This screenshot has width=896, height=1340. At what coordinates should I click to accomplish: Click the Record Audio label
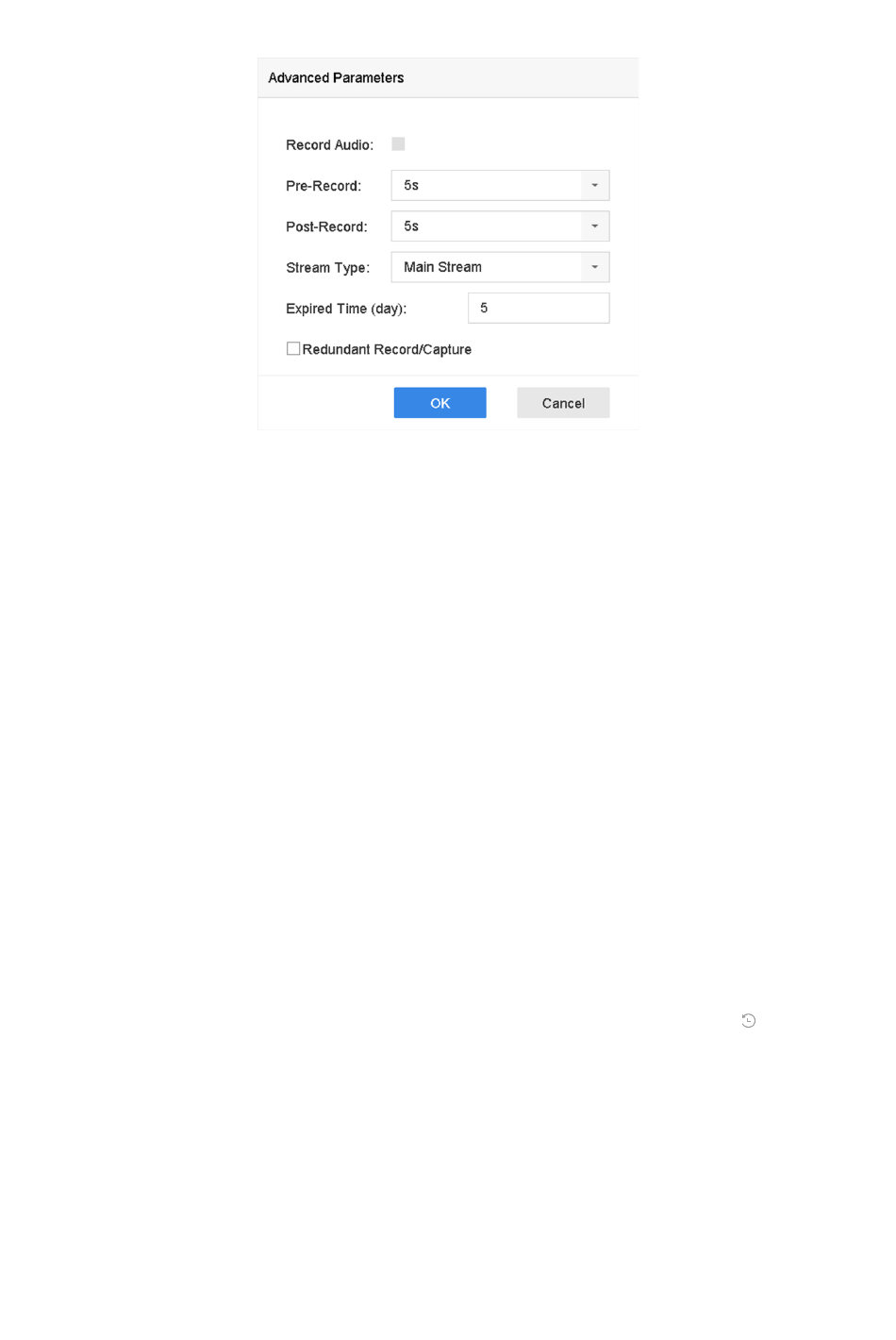(330, 145)
